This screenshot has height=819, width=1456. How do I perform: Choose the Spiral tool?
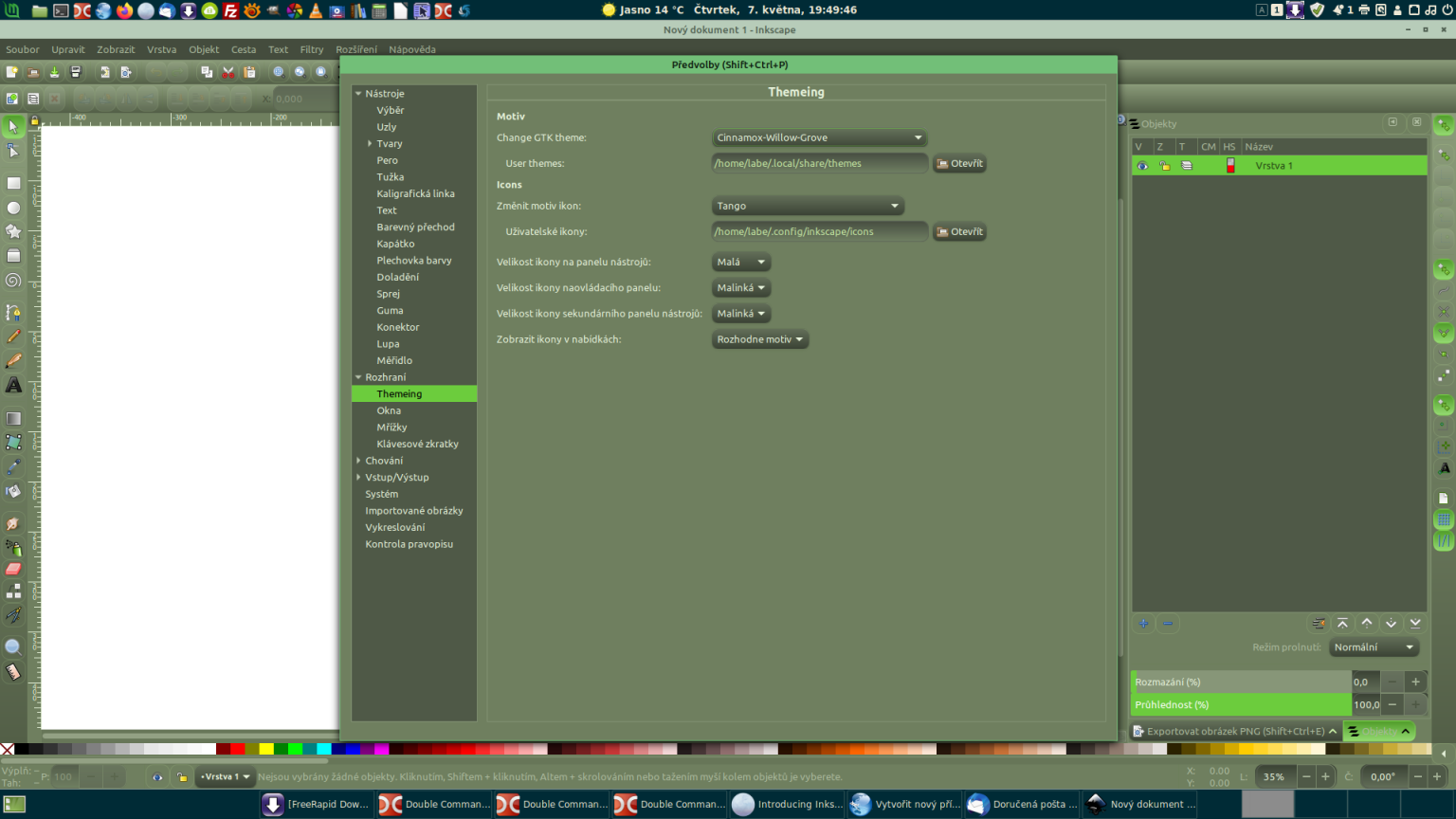(13, 280)
